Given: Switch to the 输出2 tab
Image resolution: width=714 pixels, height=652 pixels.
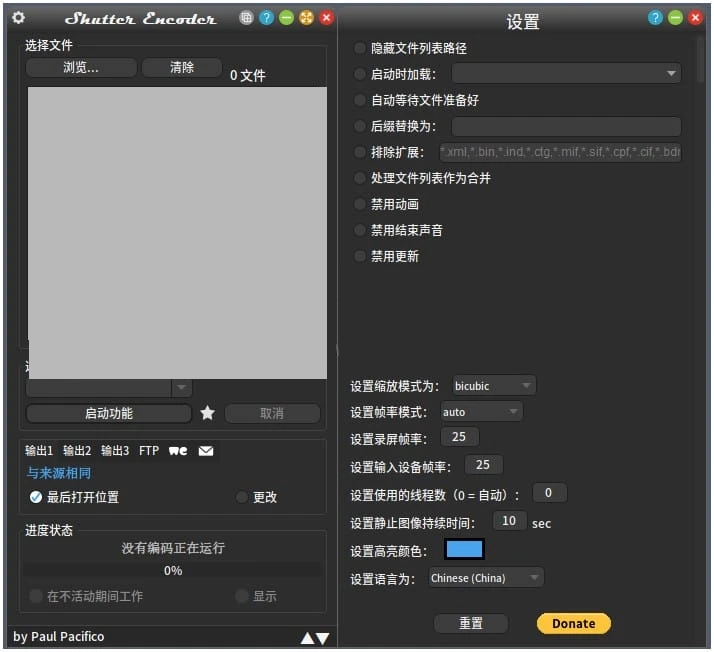Looking at the screenshot, I should coord(77,451).
